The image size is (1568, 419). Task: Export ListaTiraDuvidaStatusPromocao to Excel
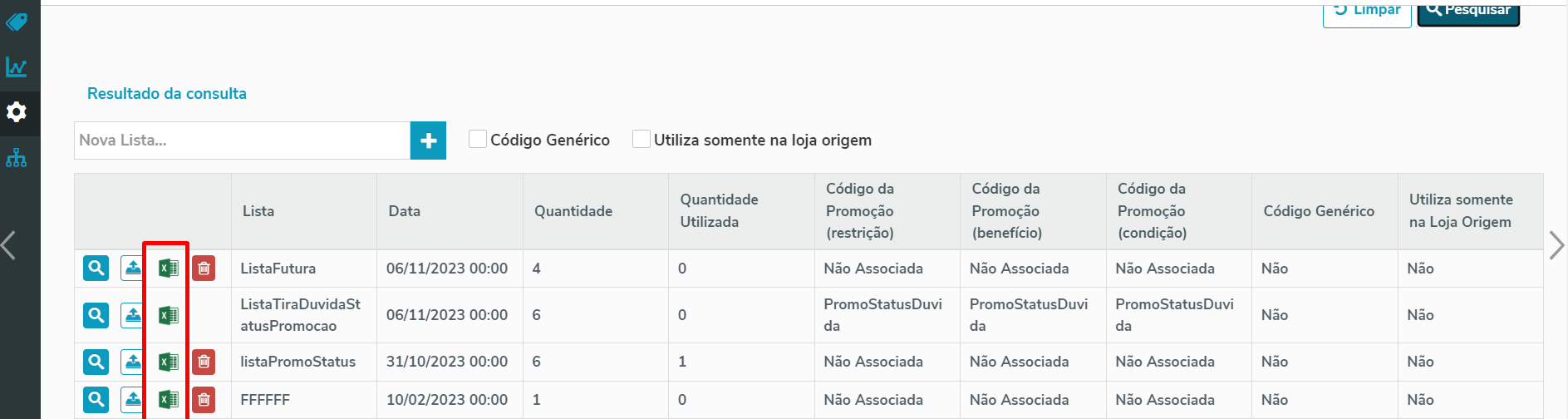pyautogui.click(x=168, y=316)
